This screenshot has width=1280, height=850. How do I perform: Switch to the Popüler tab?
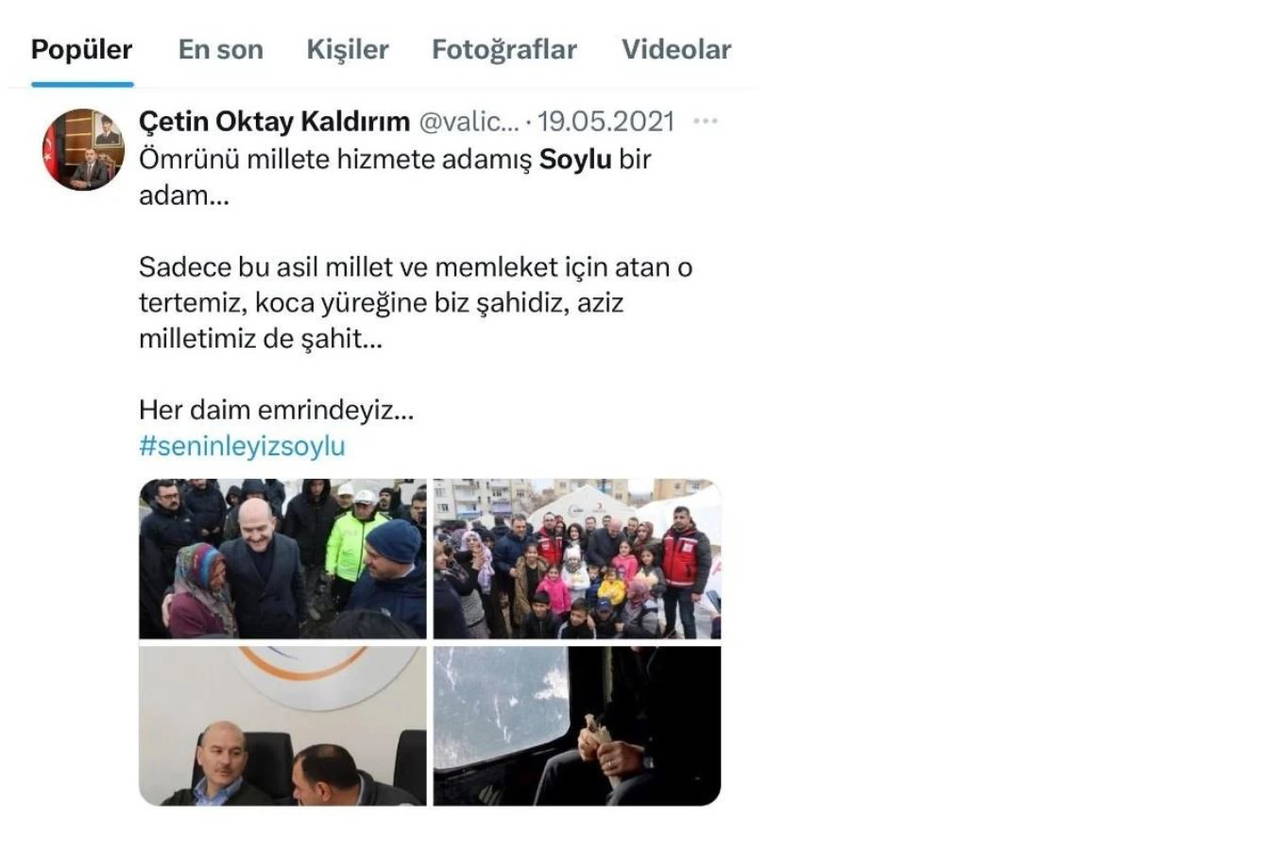pos(82,50)
